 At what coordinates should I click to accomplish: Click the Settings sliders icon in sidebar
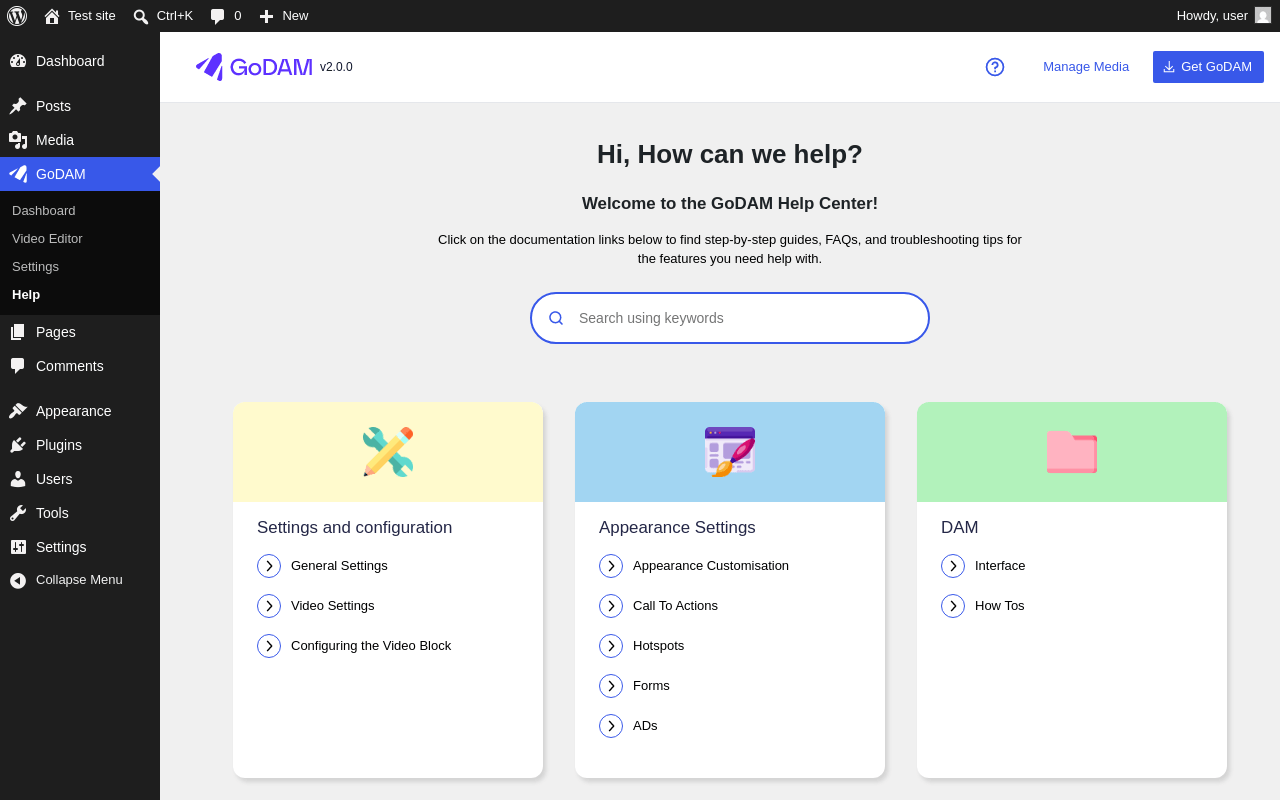pos(18,547)
